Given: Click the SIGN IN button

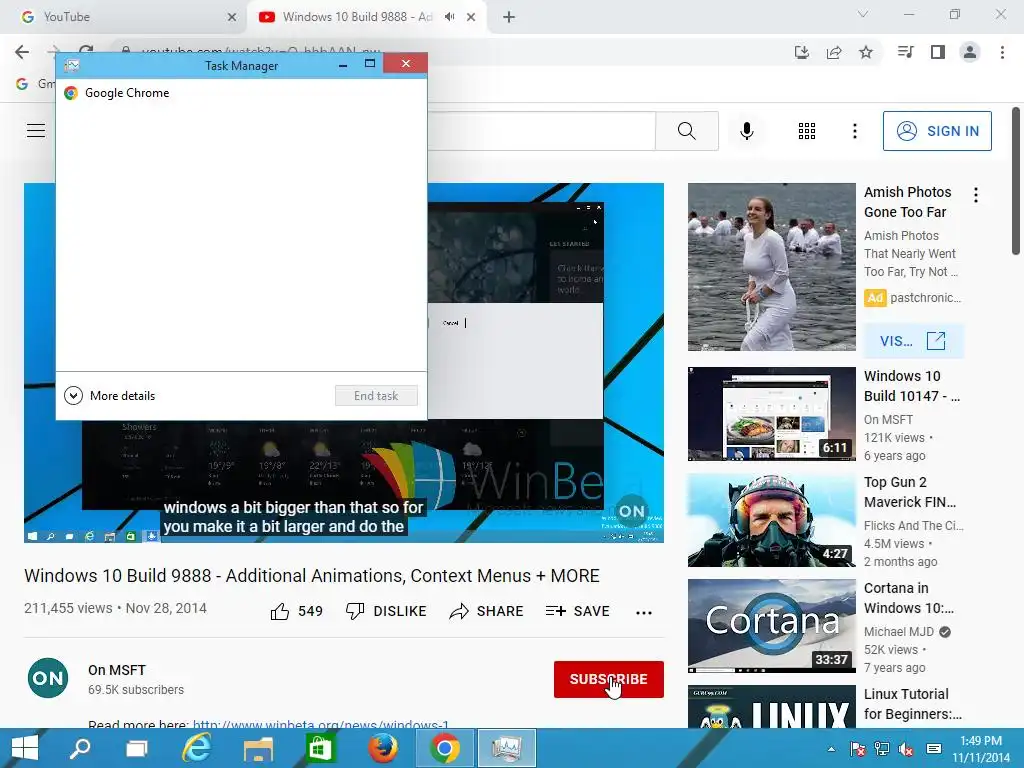Looking at the screenshot, I should [x=937, y=131].
